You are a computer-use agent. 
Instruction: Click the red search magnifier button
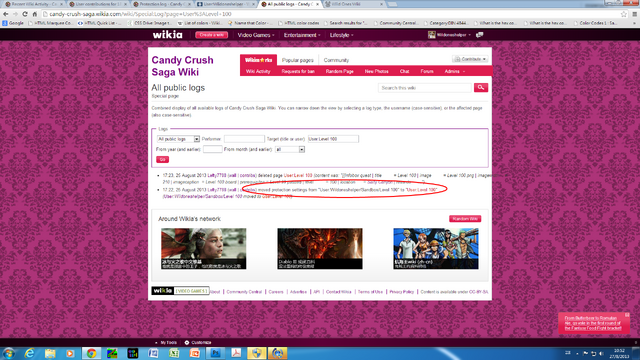click(x=481, y=87)
